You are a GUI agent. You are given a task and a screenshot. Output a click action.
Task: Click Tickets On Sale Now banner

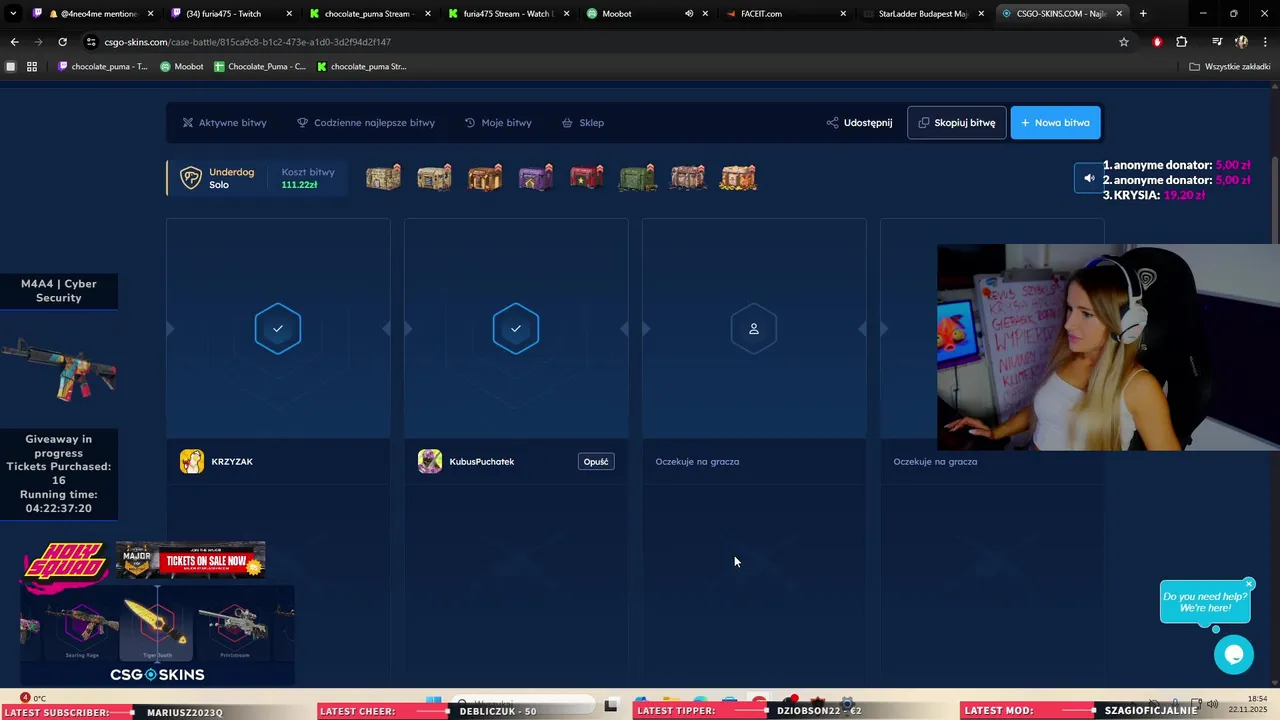pos(190,560)
